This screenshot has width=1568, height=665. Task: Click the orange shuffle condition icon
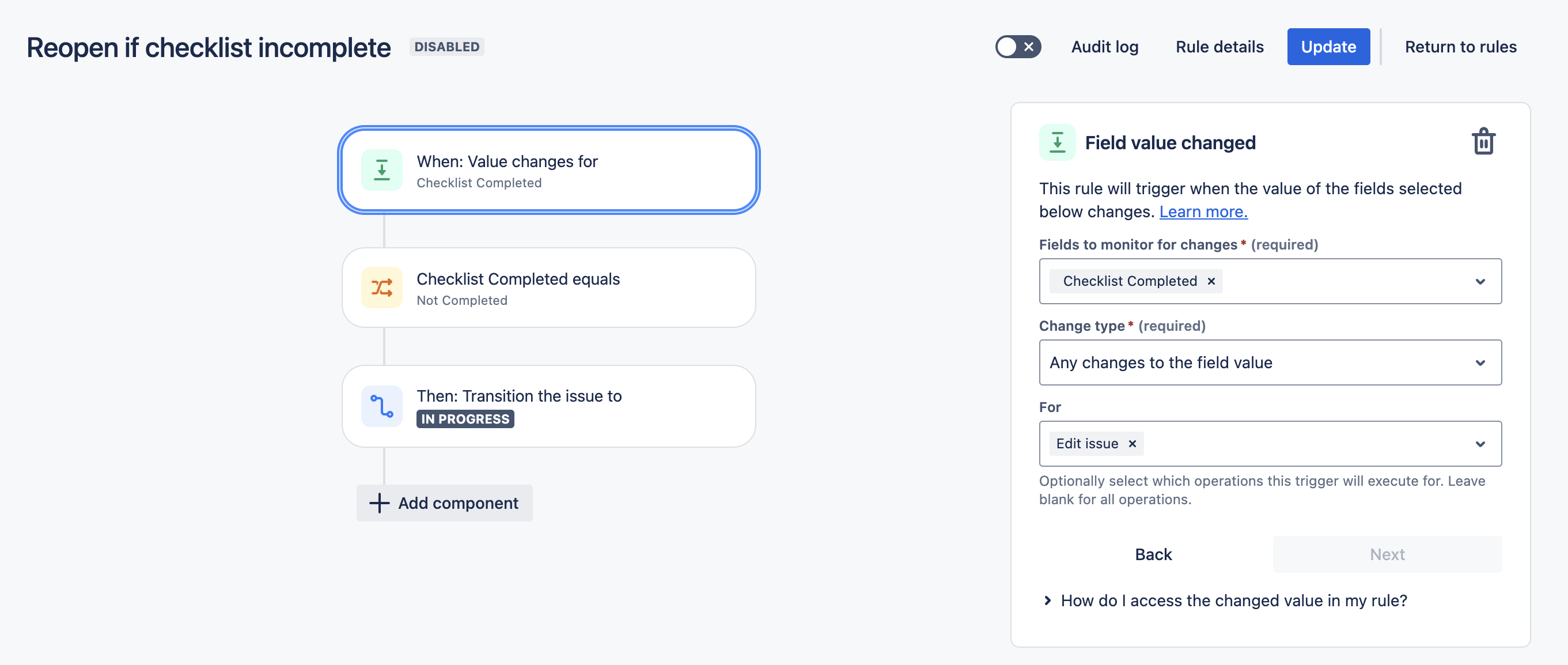[382, 288]
